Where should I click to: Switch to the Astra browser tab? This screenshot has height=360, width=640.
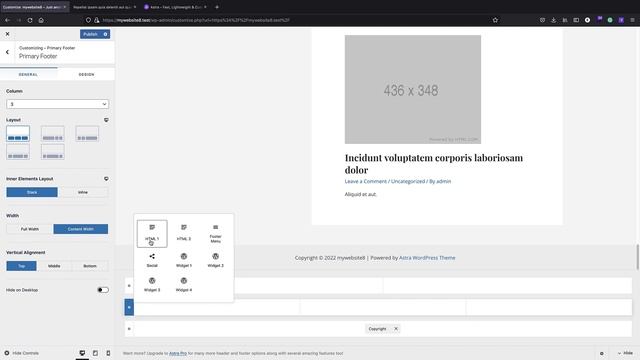[x=176, y=7]
